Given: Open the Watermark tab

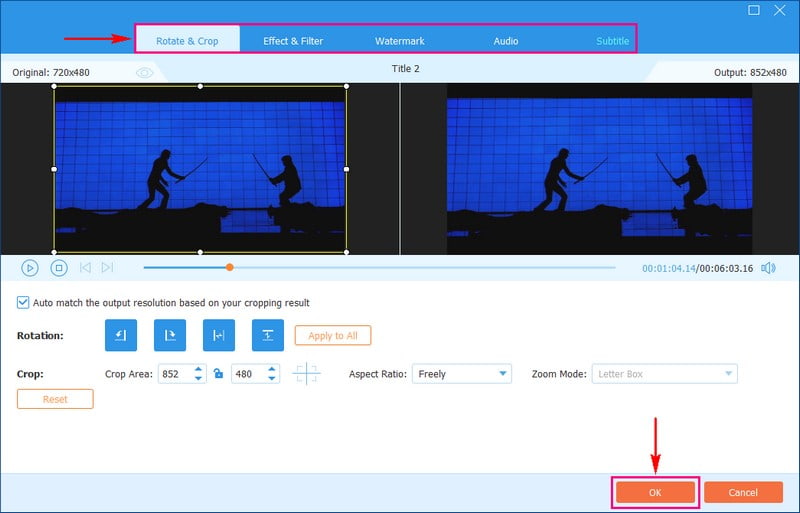Looking at the screenshot, I should tap(400, 41).
